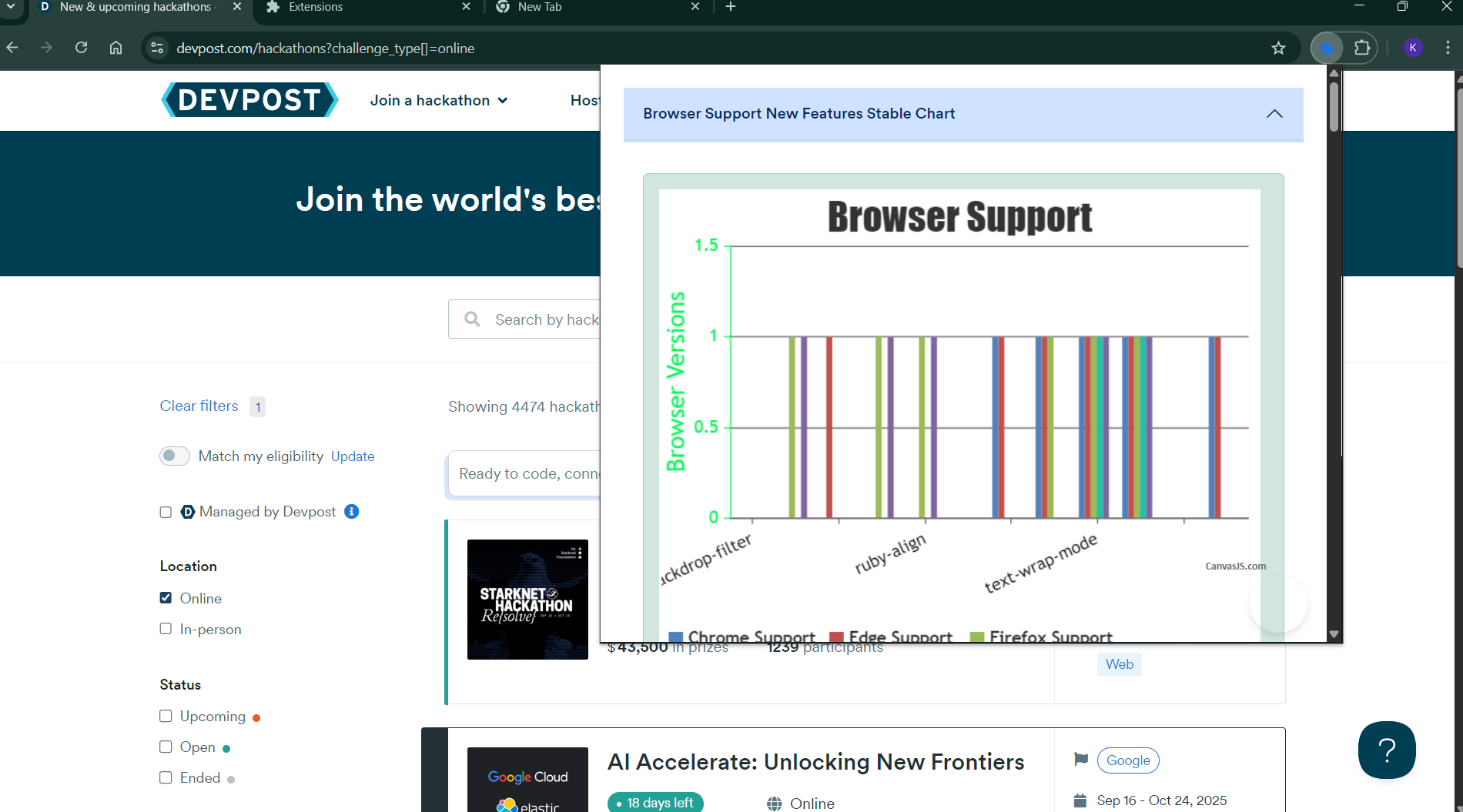Check the In-person location checkbox
Screen dimensions: 1463x812
point(166,629)
